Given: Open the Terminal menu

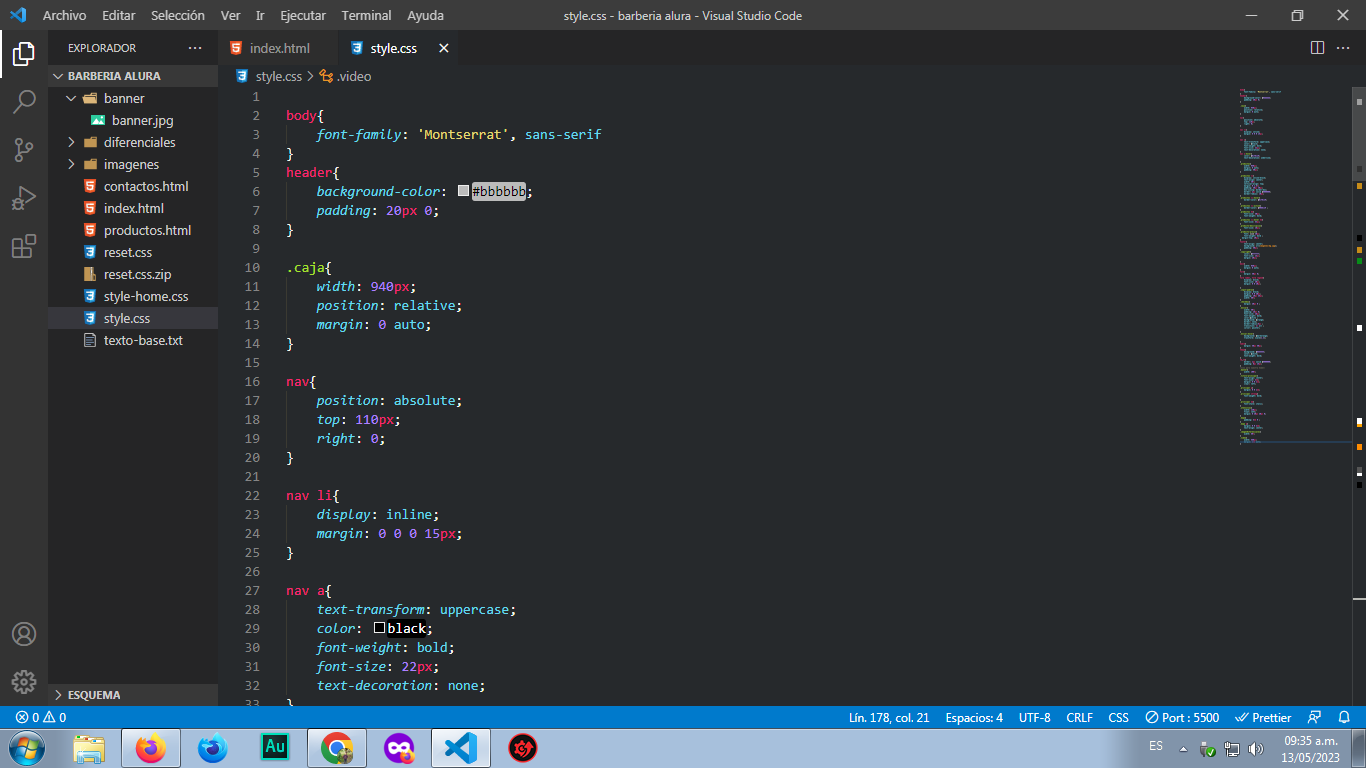Looking at the screenshot, I should click(366, 15).
